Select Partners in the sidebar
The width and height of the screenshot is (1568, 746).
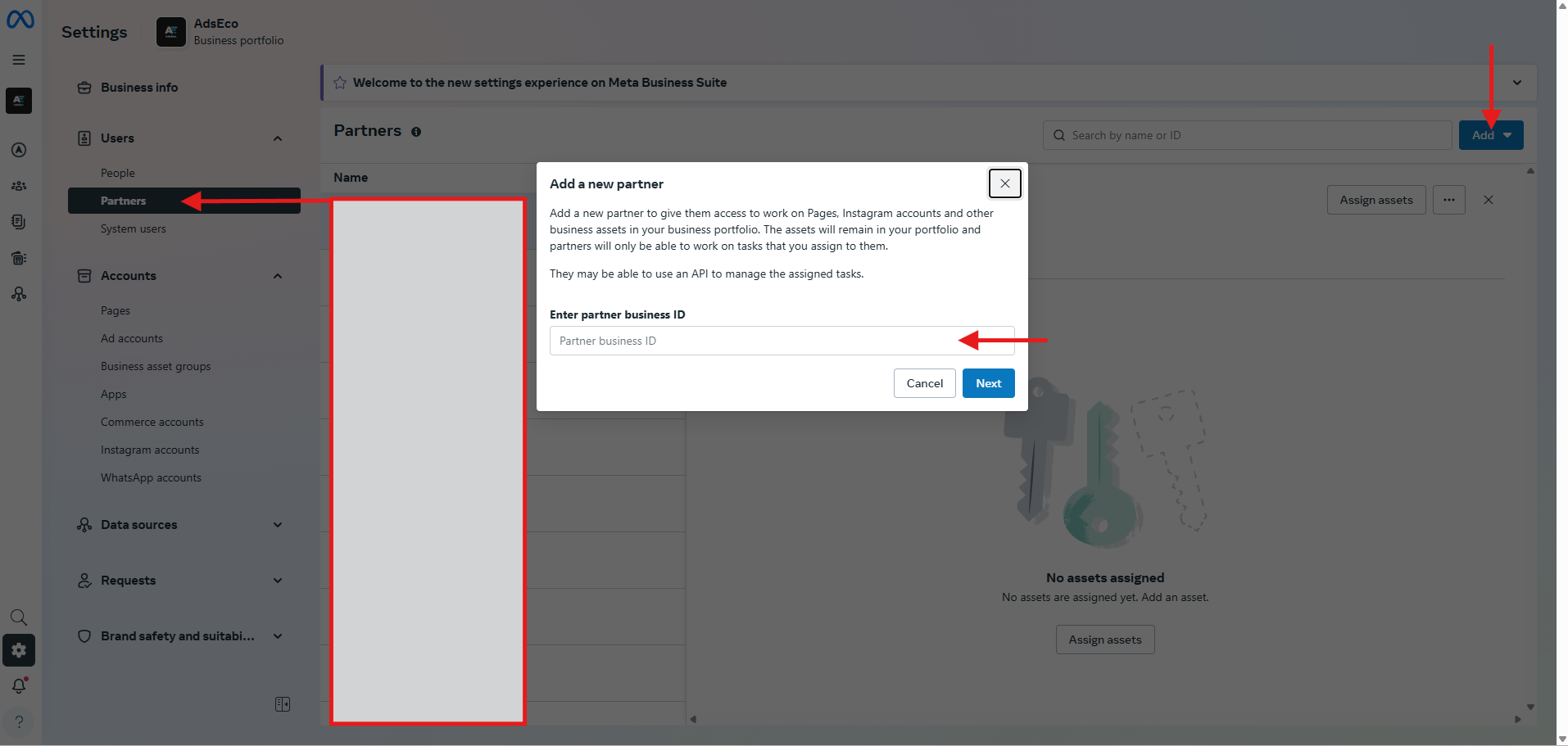click(184, 201)
